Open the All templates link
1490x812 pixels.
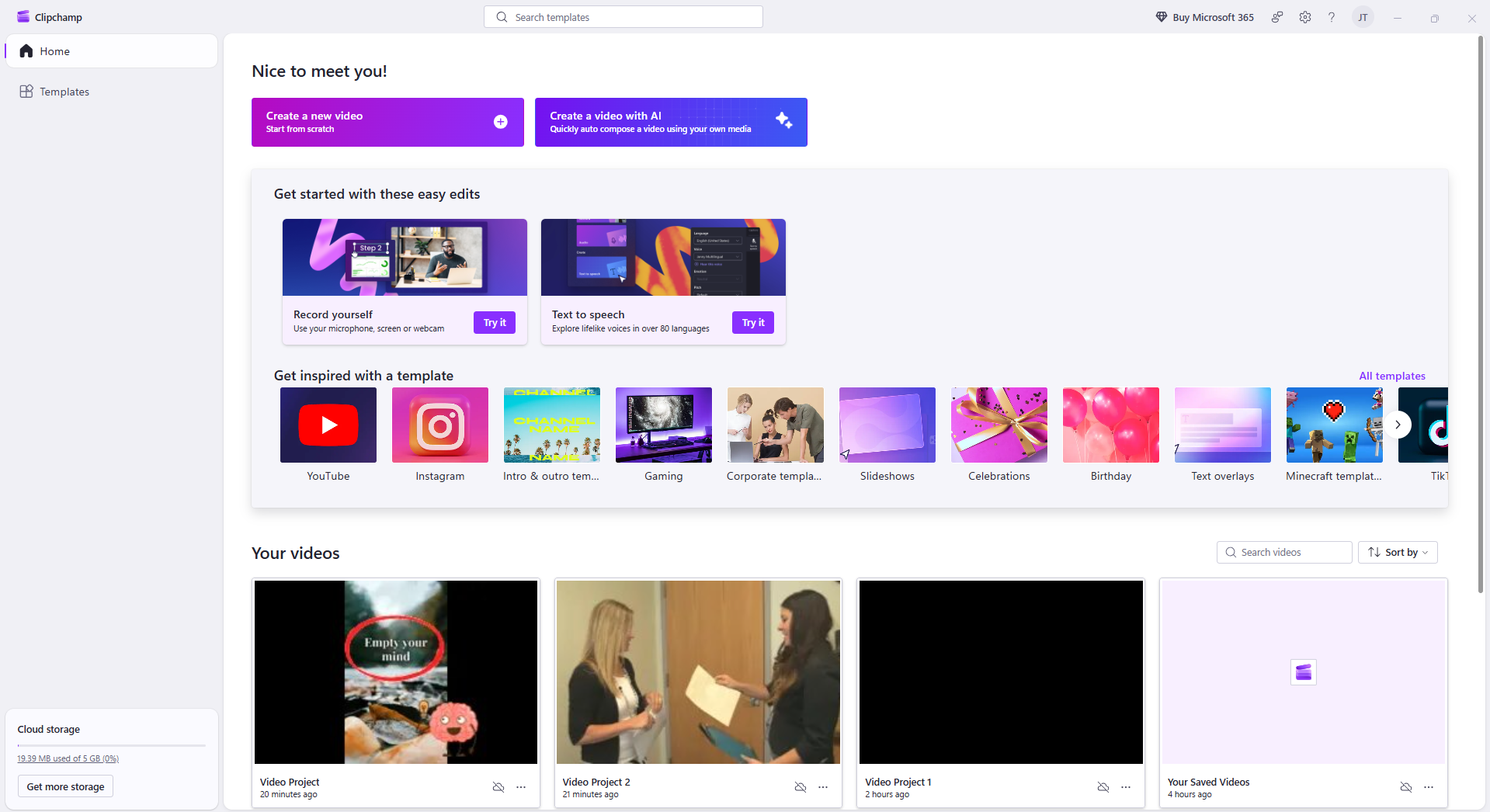pyautogui.click(x=1392, y=376)
